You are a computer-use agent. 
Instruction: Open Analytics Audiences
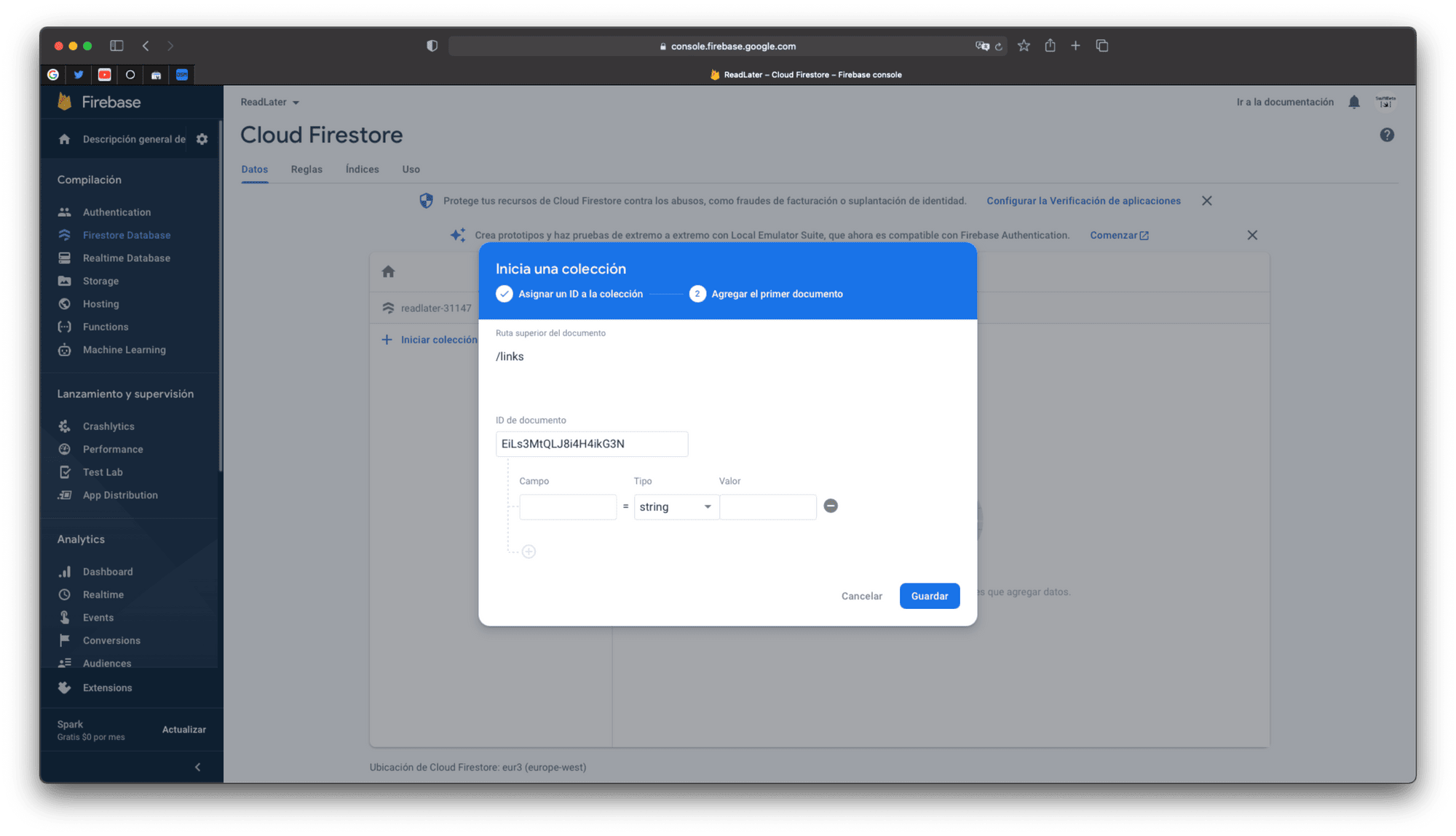click(x=106, y=663)
